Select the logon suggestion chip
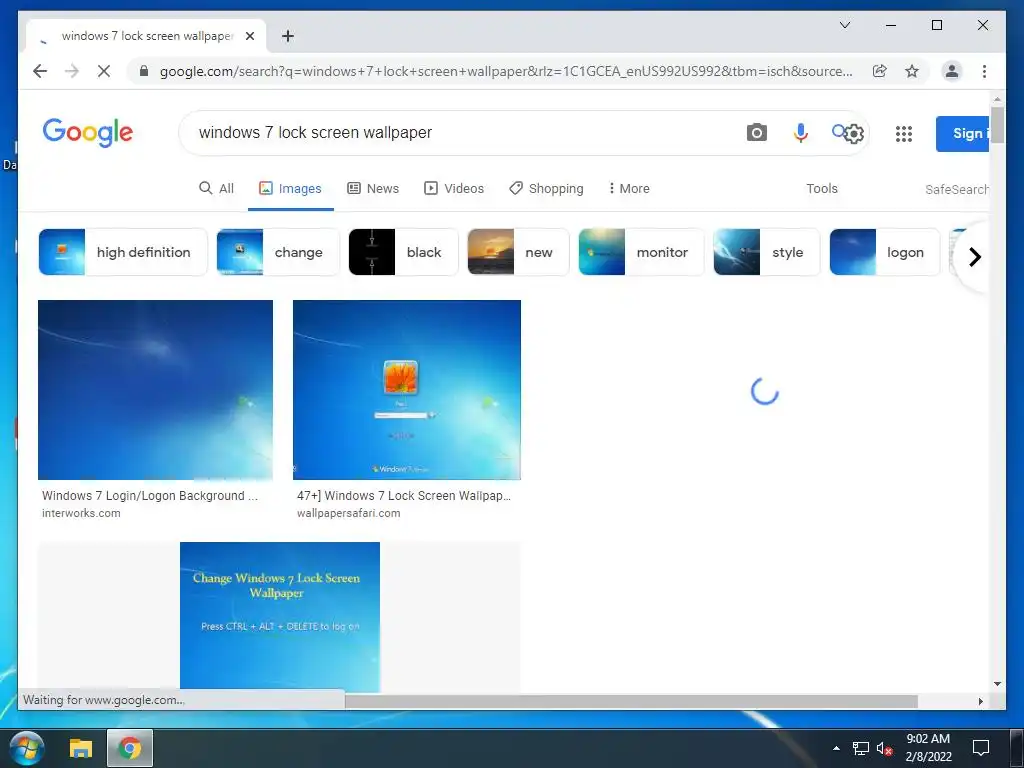 [885, 252]
